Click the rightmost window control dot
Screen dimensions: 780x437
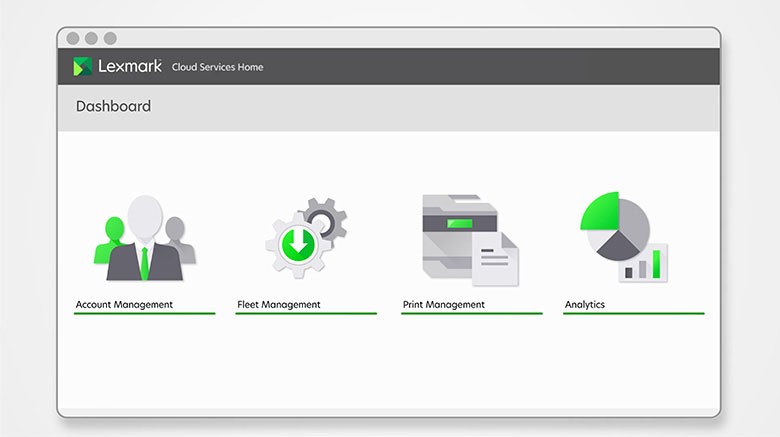(x=110, y=38)
